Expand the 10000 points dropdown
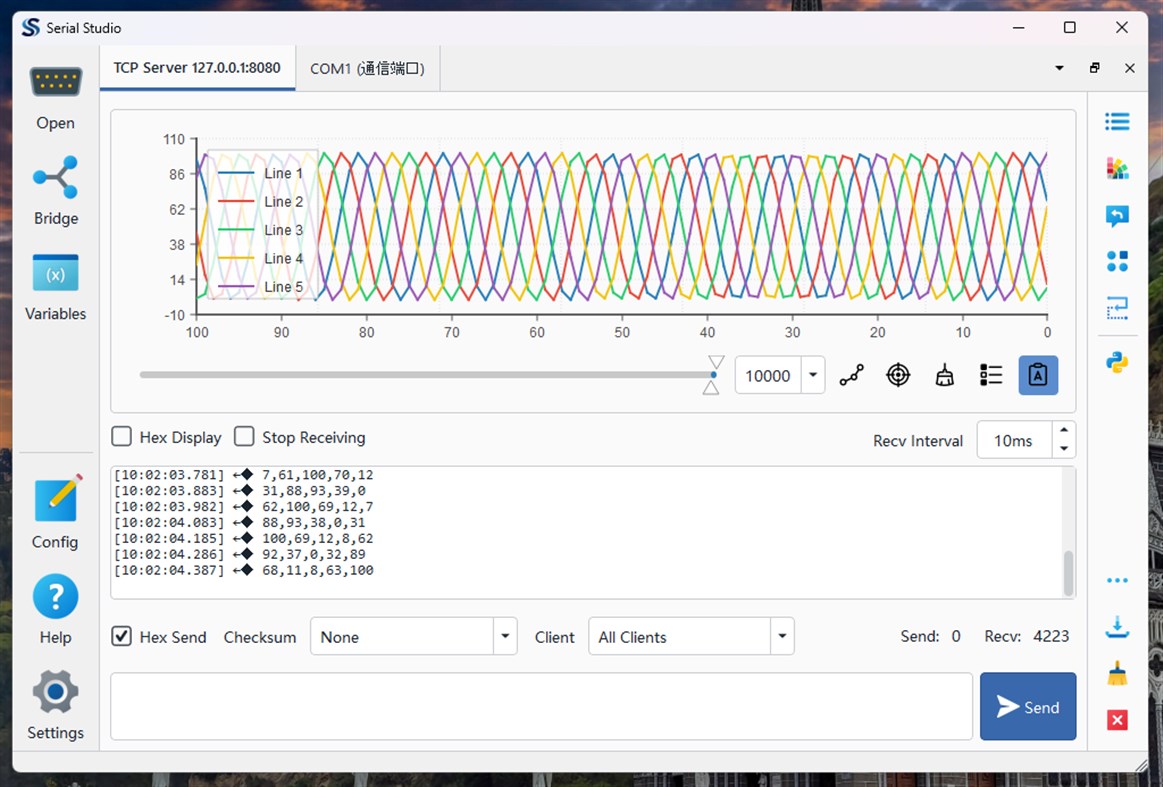Image resolution: width=1163 pixels, height=787 pixels. point(813,375)
